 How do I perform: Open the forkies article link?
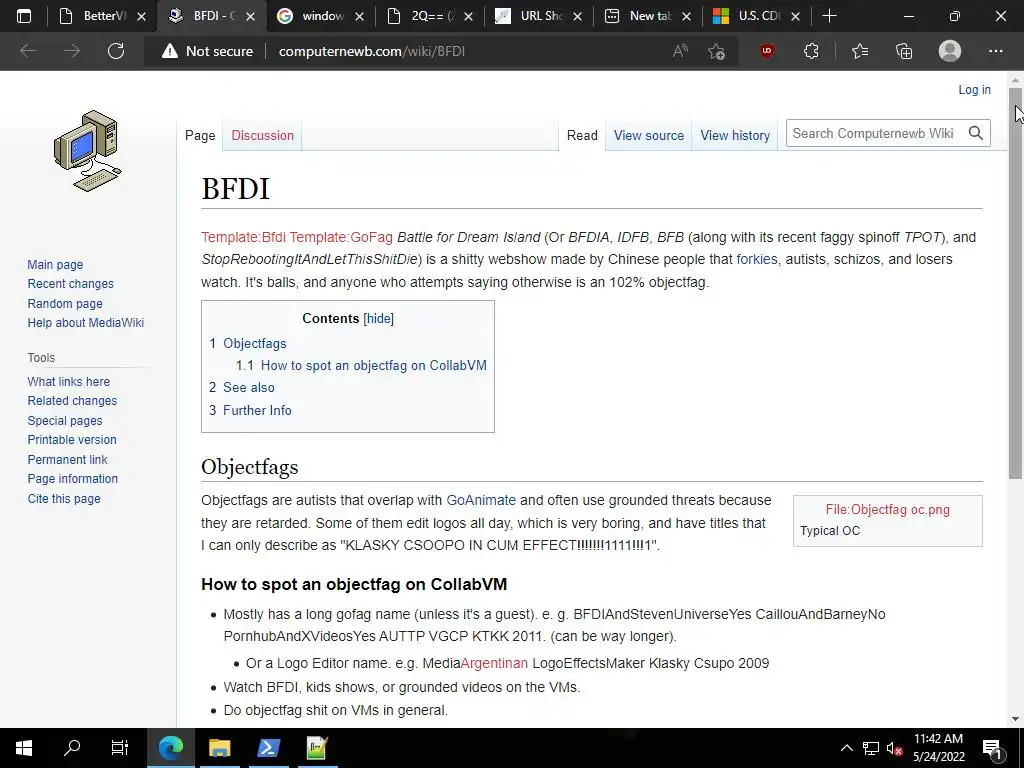[757, 259]
